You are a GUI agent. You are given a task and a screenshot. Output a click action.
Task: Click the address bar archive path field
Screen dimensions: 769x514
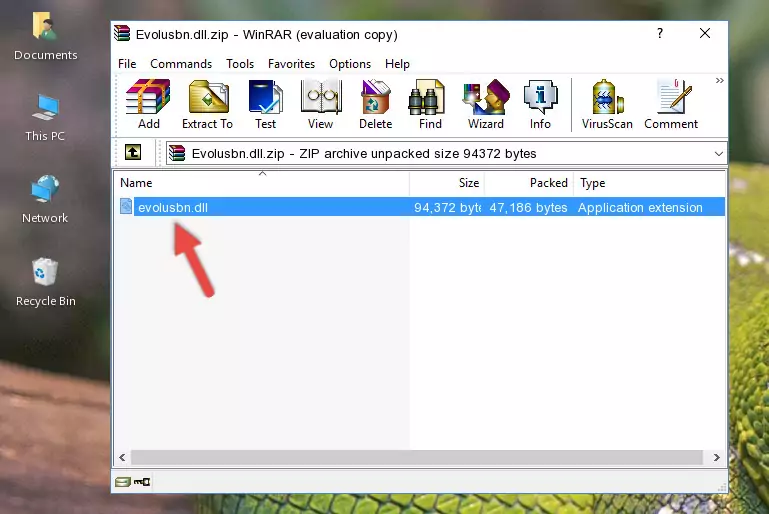pos(446,154)
